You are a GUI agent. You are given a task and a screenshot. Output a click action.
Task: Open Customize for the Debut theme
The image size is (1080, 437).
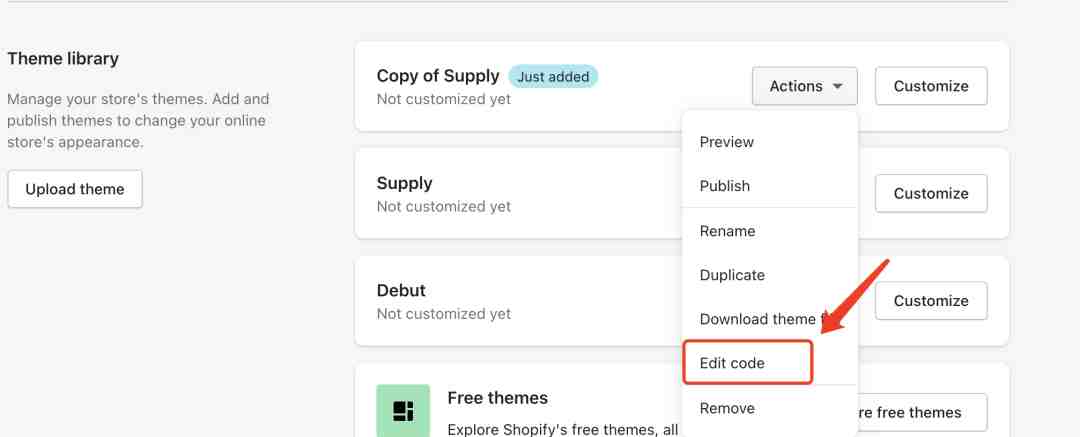point(931,300)
